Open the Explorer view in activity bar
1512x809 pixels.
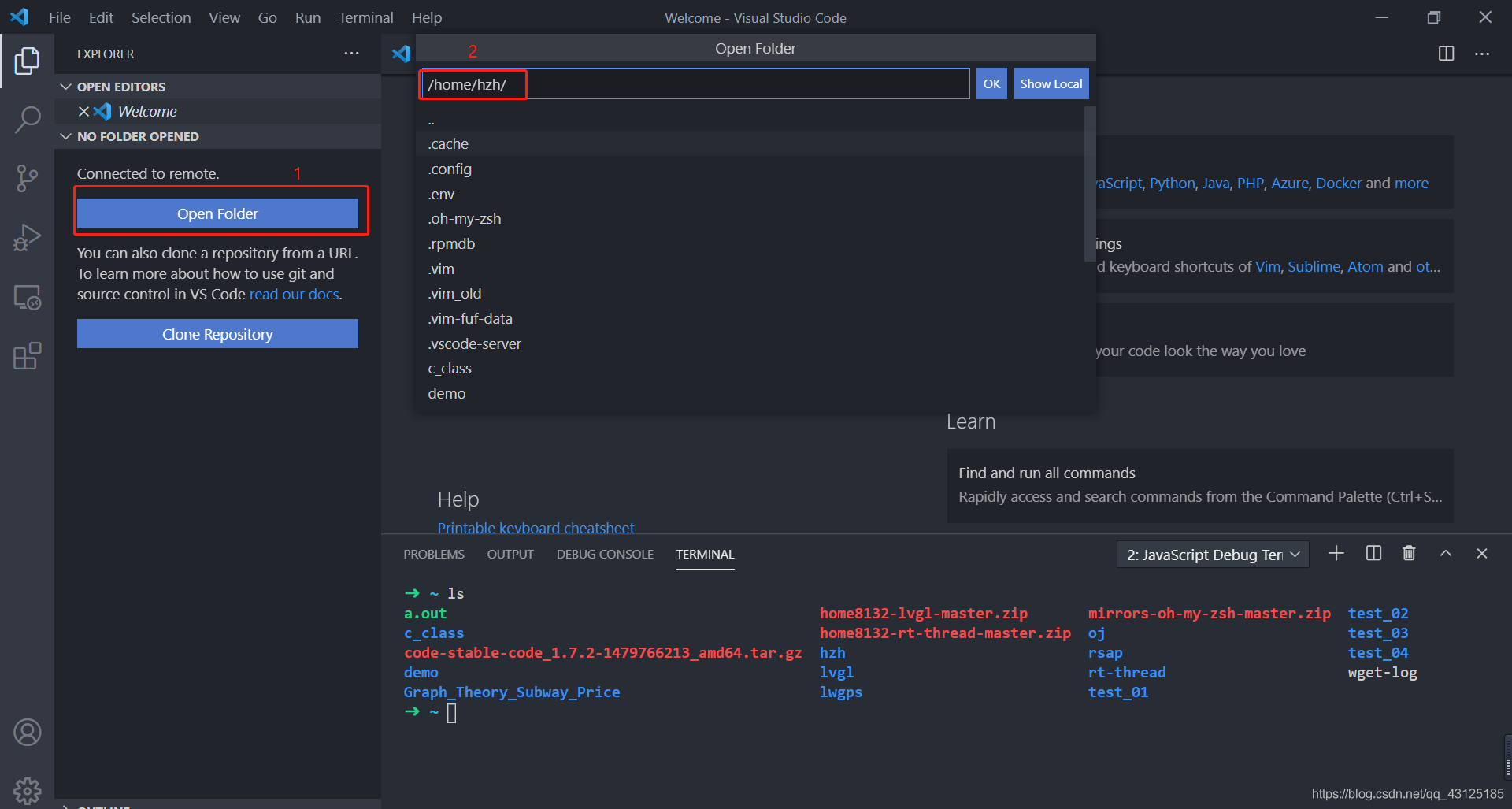pos(27,61)
